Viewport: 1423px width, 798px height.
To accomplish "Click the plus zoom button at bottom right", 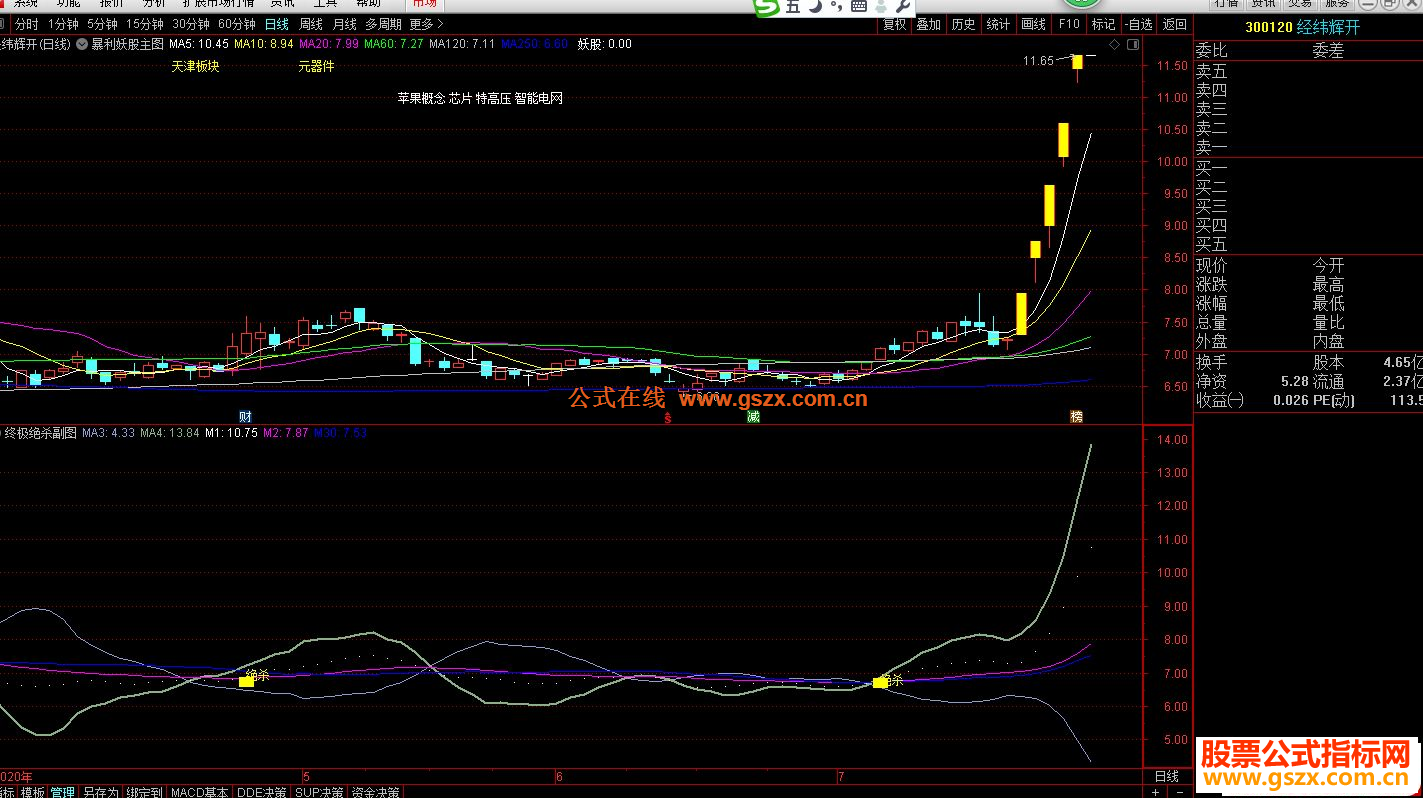I will click(1155, 791).
